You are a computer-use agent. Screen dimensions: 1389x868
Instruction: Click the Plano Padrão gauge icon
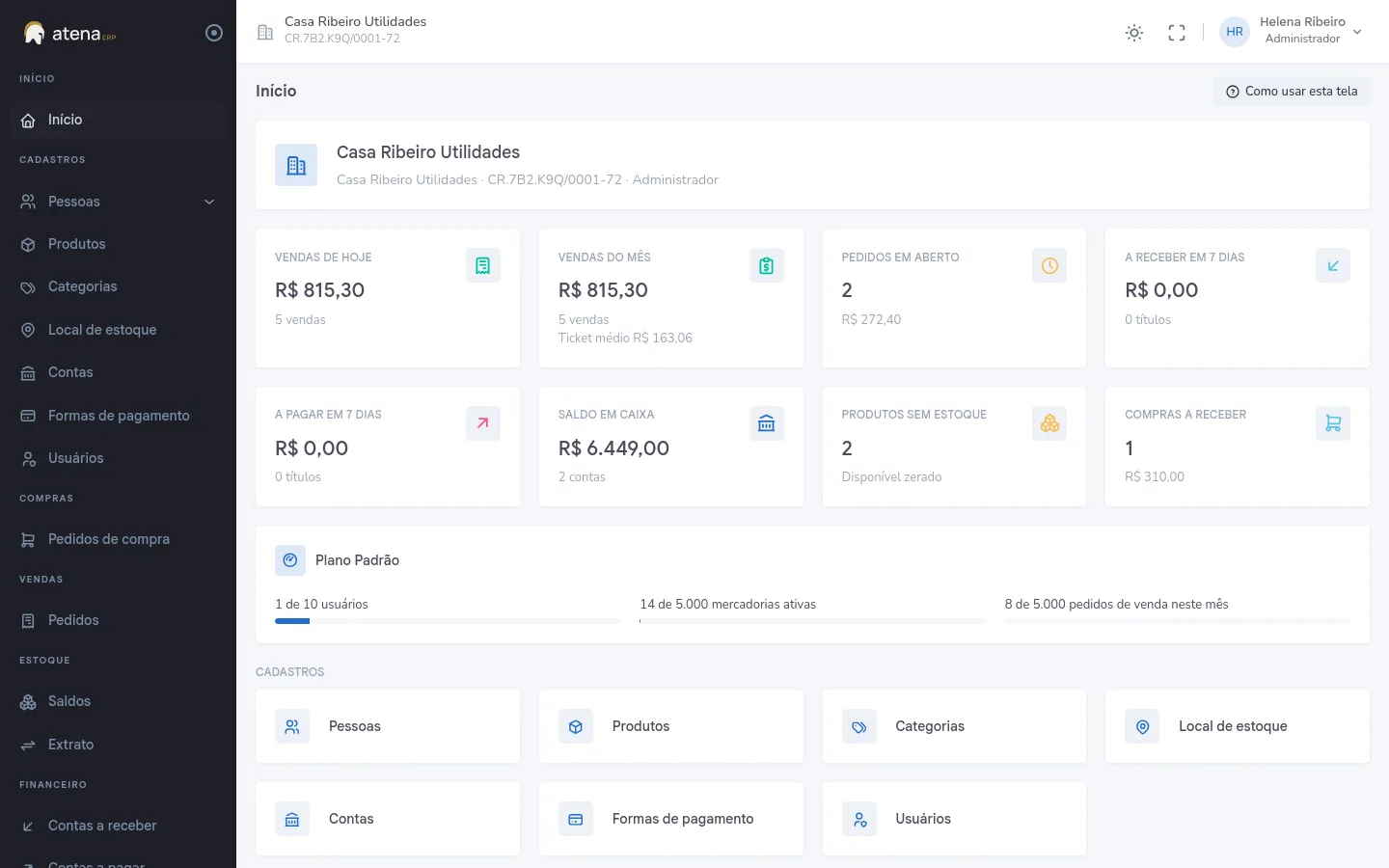[290, 560]
